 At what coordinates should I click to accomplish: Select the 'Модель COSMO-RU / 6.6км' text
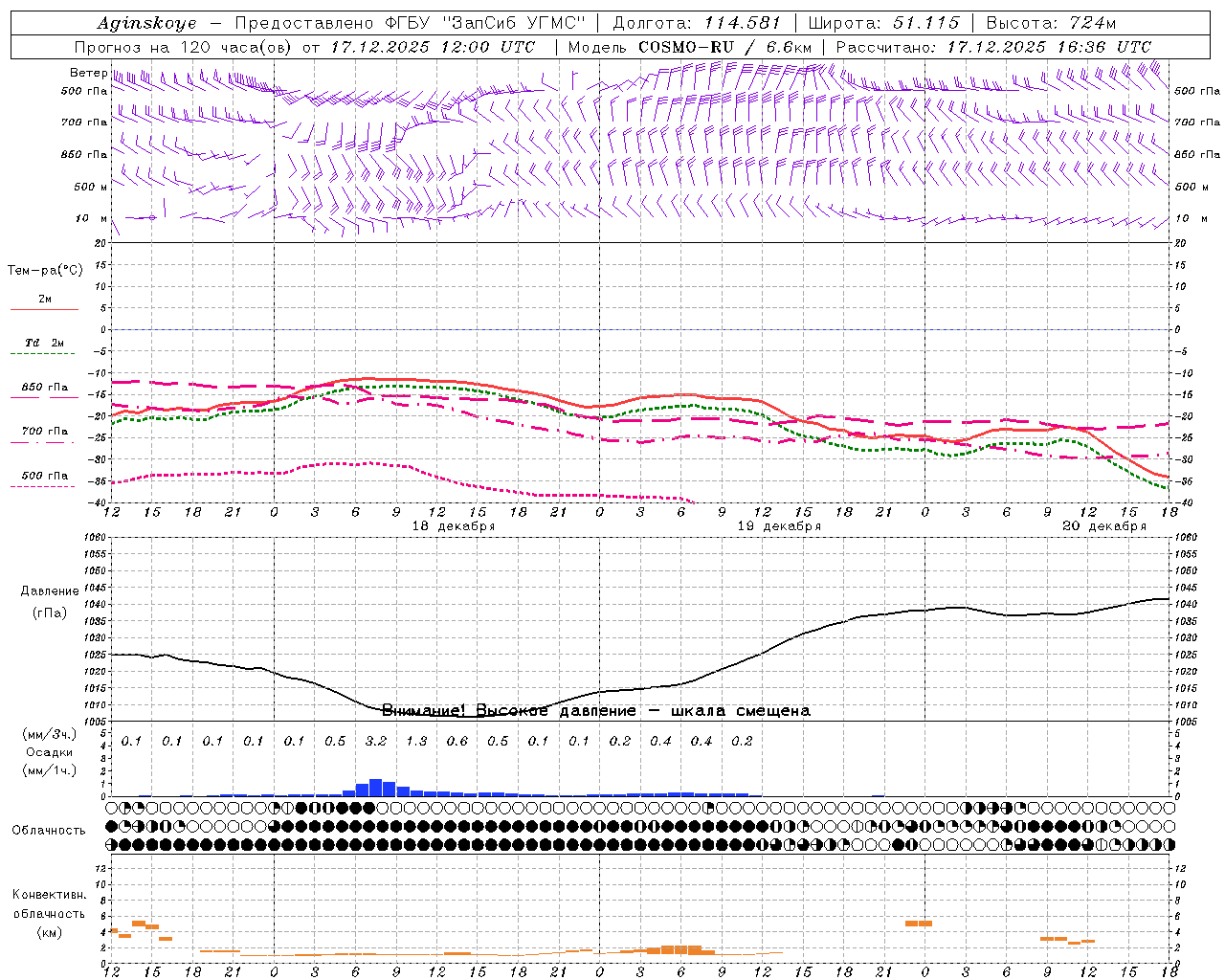(x=690, y=47)
